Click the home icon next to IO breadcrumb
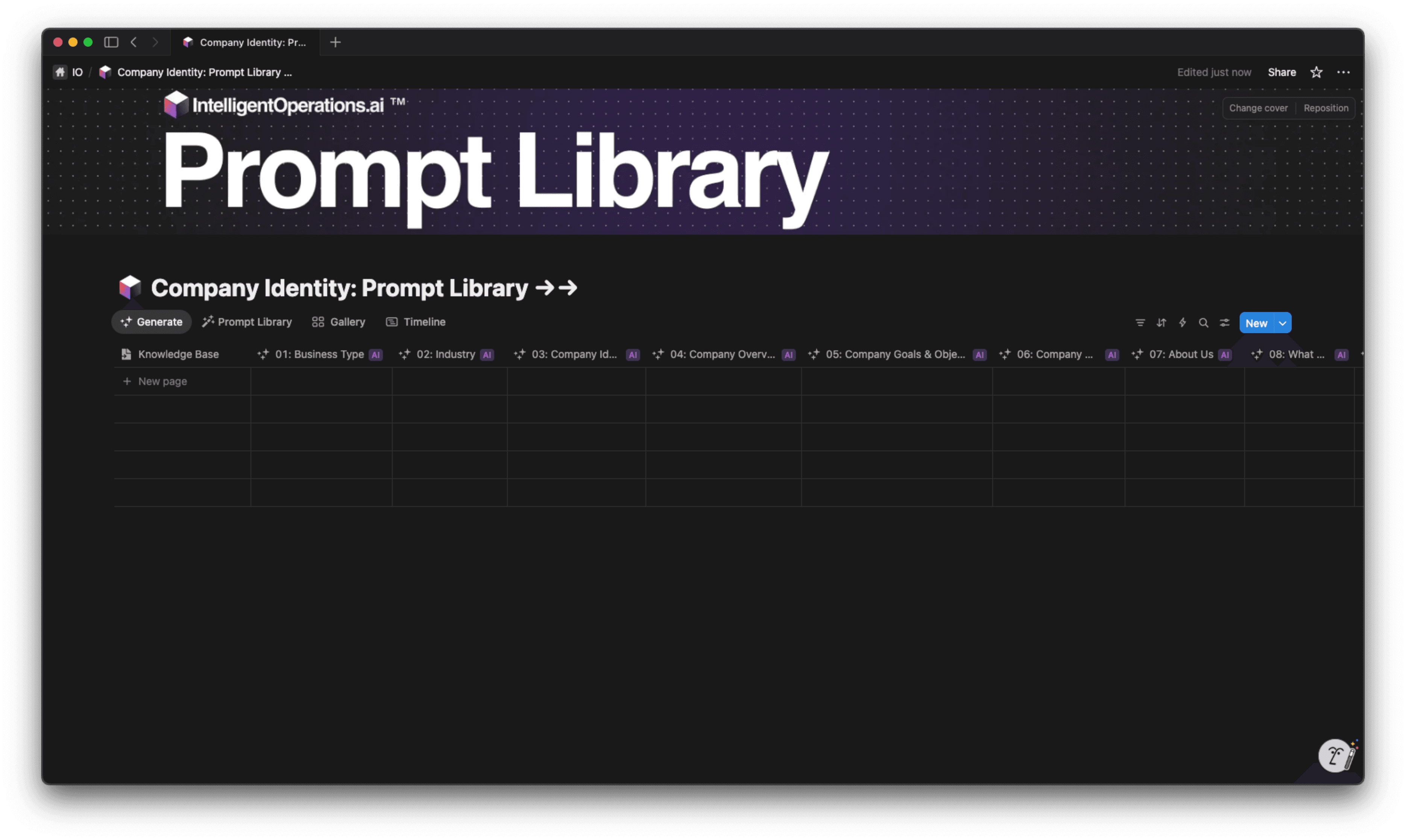This screenshot has width=1406, height=840. click(60, 72)
